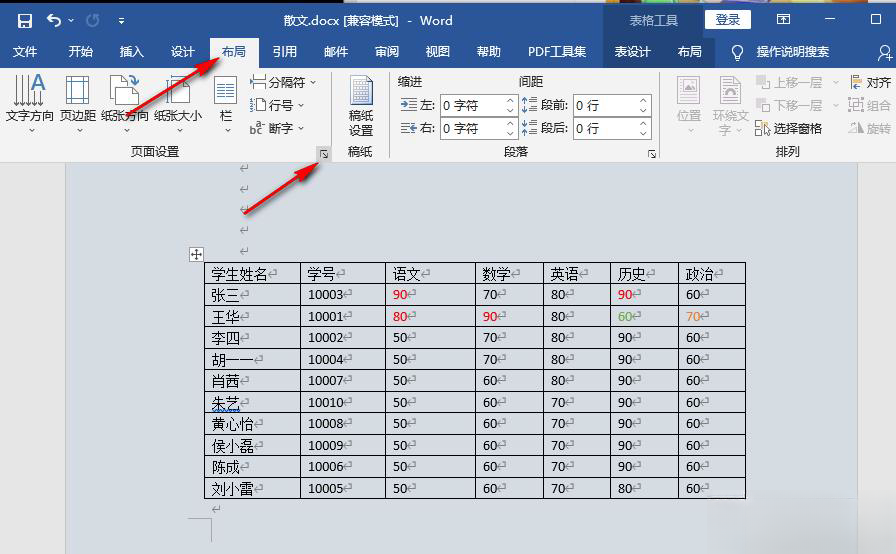Increase 段前 spacing with up stepper

click(x=643, y=100)
